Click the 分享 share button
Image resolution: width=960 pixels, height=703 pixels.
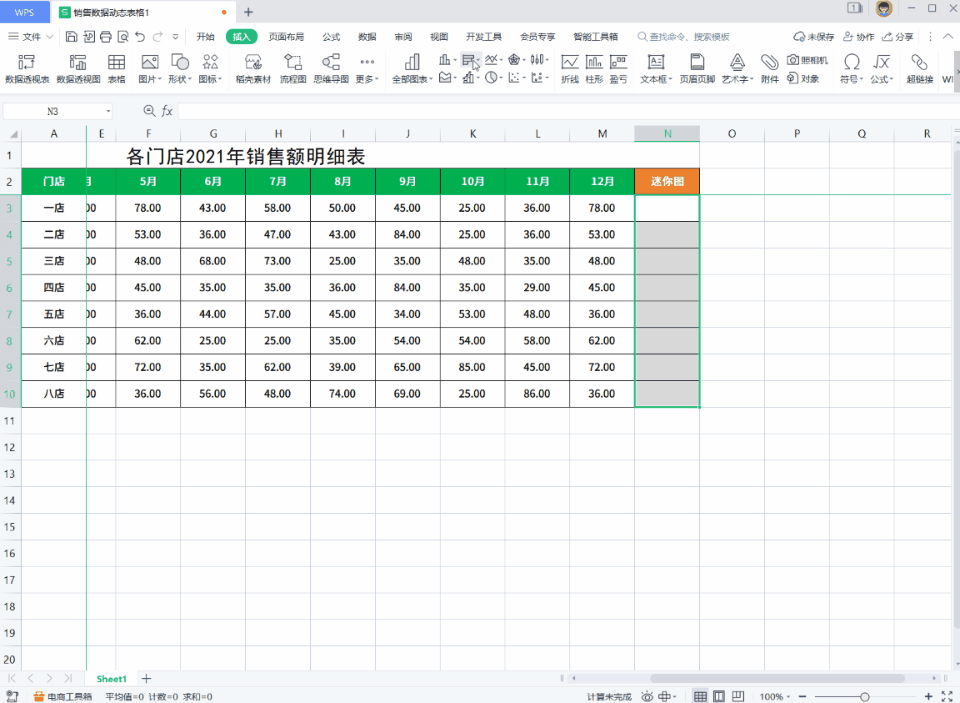[x=897, y=37]
